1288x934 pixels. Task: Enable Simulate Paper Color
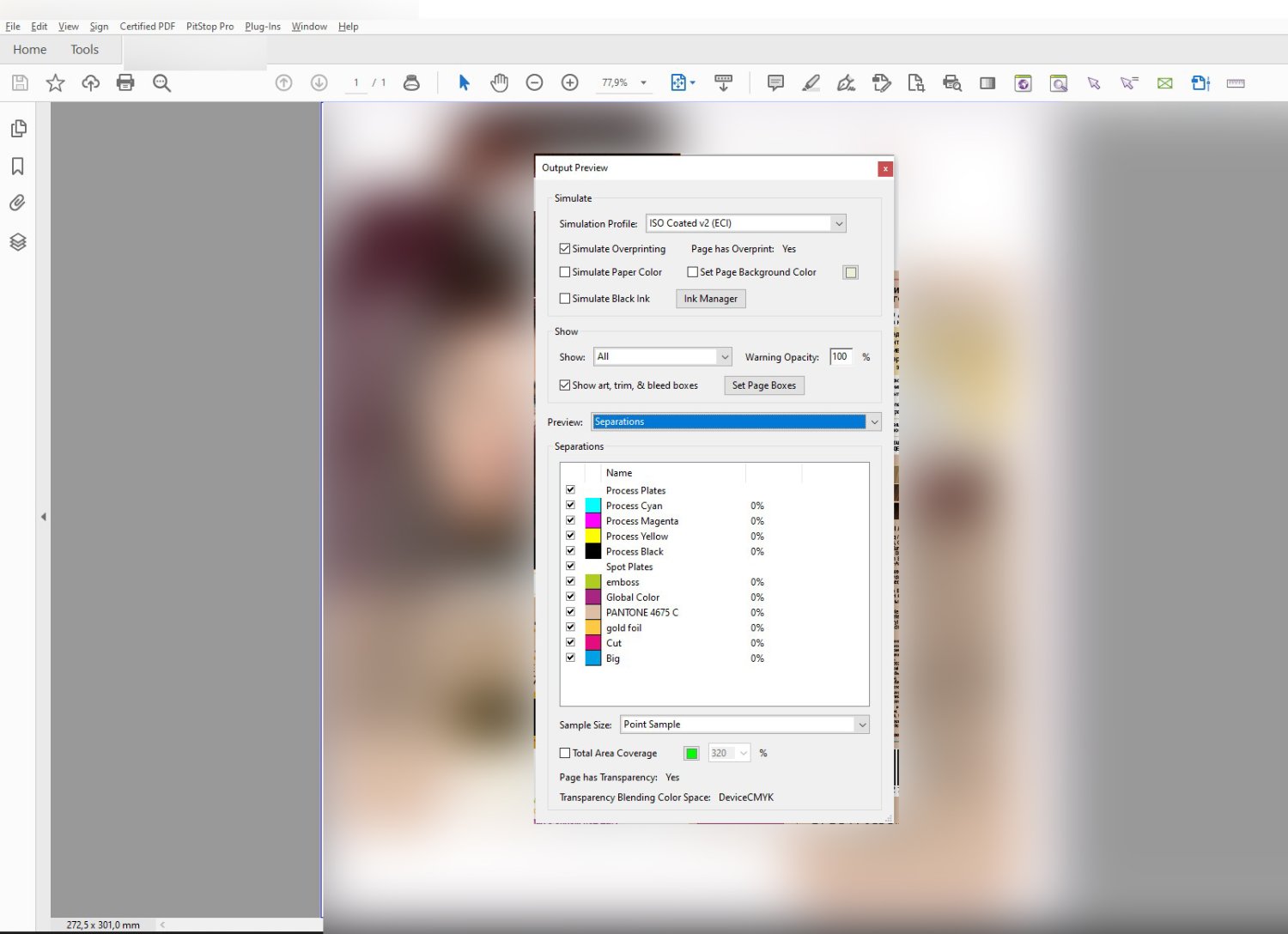565,272
